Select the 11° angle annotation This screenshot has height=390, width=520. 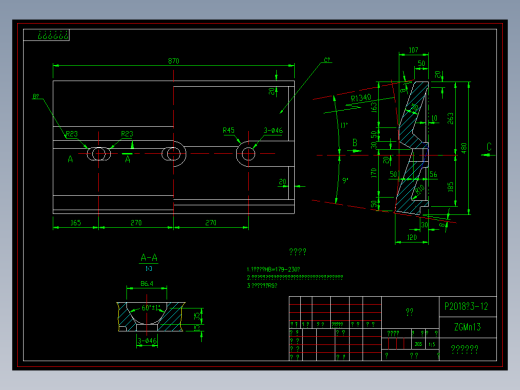pos(344,125)
